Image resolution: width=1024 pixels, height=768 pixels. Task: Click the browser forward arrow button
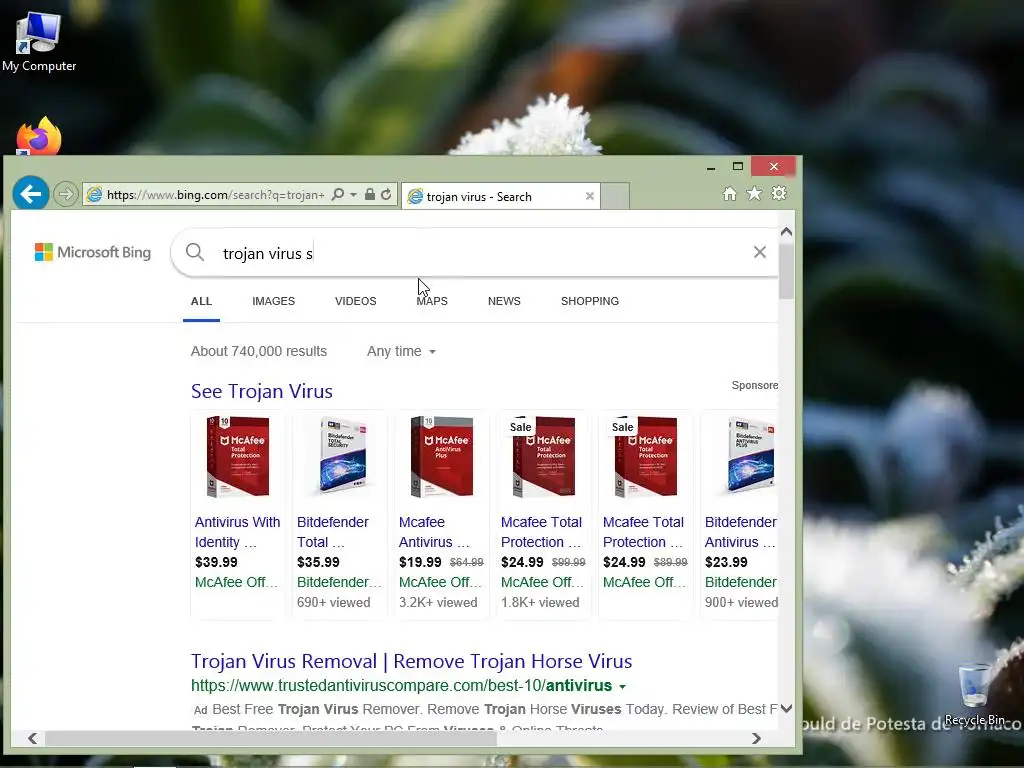(x=65, y=194)
